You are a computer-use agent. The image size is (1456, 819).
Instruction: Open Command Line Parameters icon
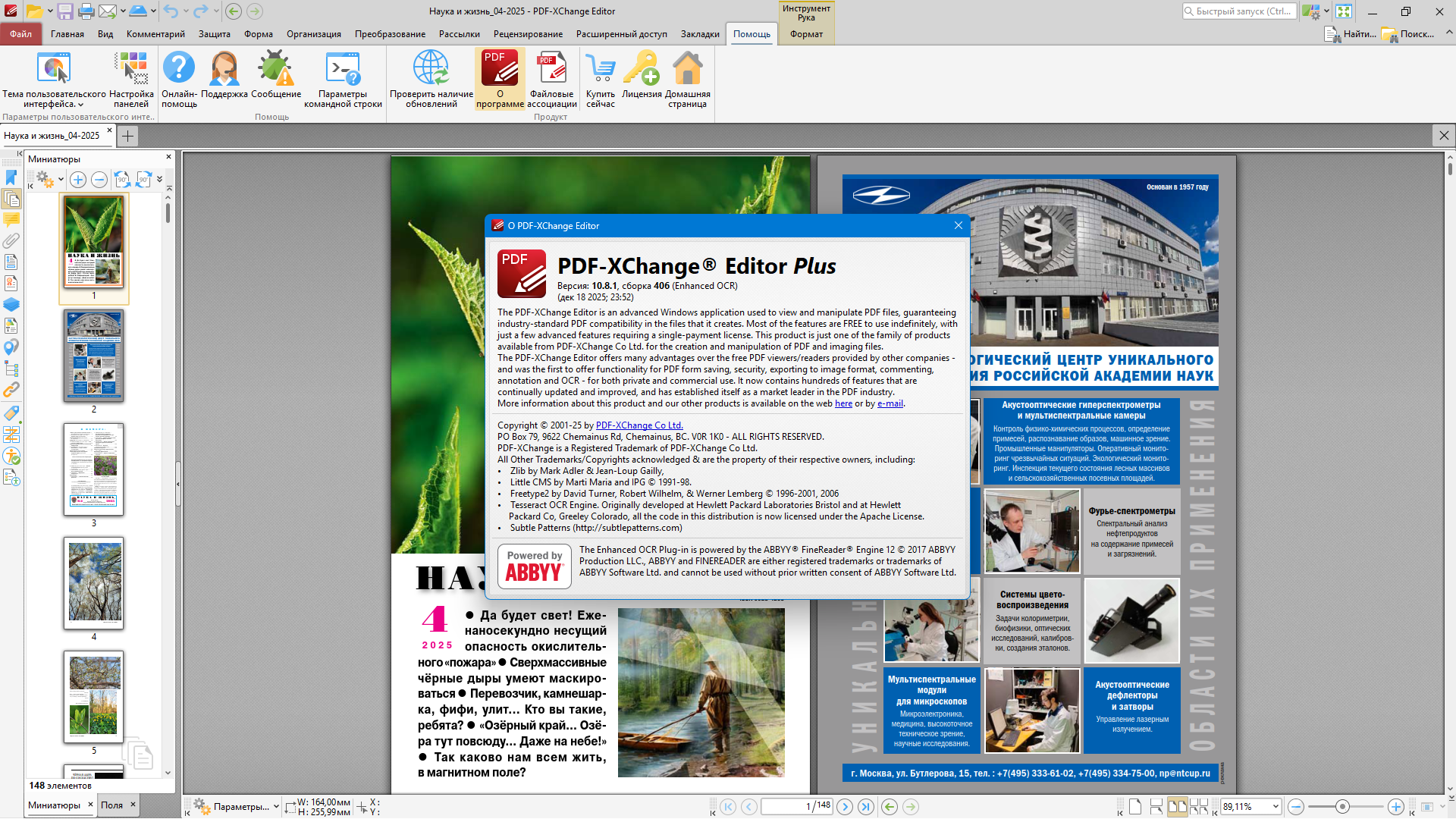coord(343,70)
